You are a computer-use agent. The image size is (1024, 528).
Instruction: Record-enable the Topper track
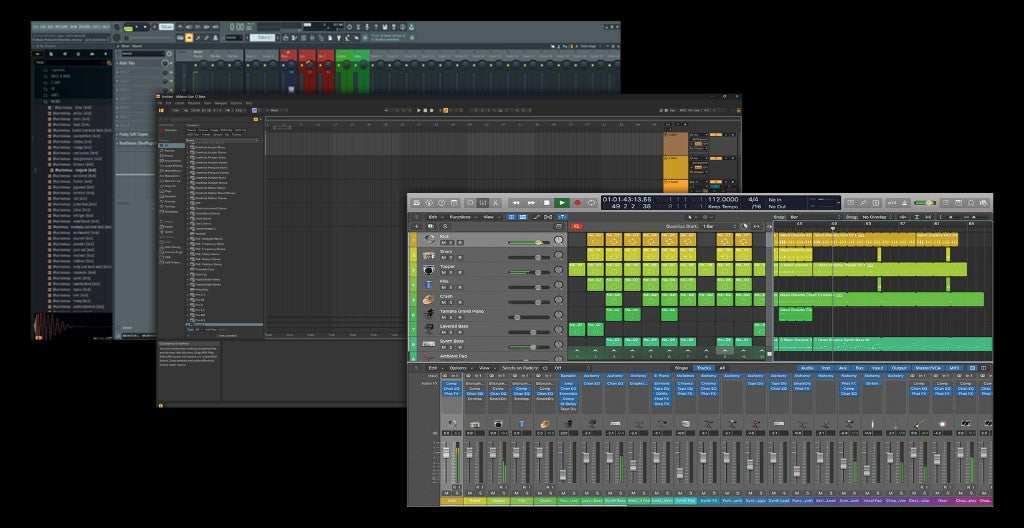click(460, 272)
